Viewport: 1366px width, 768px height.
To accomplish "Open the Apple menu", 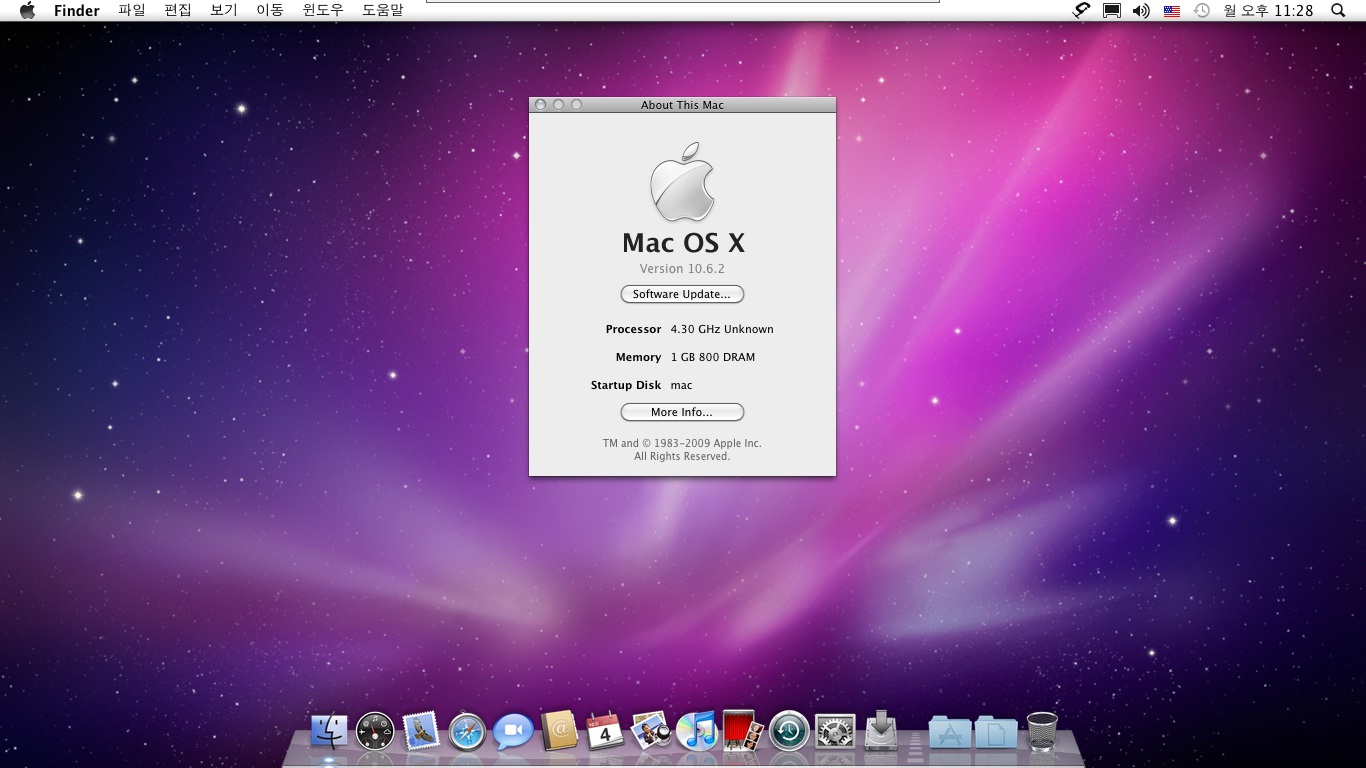I will click(27, 10).
